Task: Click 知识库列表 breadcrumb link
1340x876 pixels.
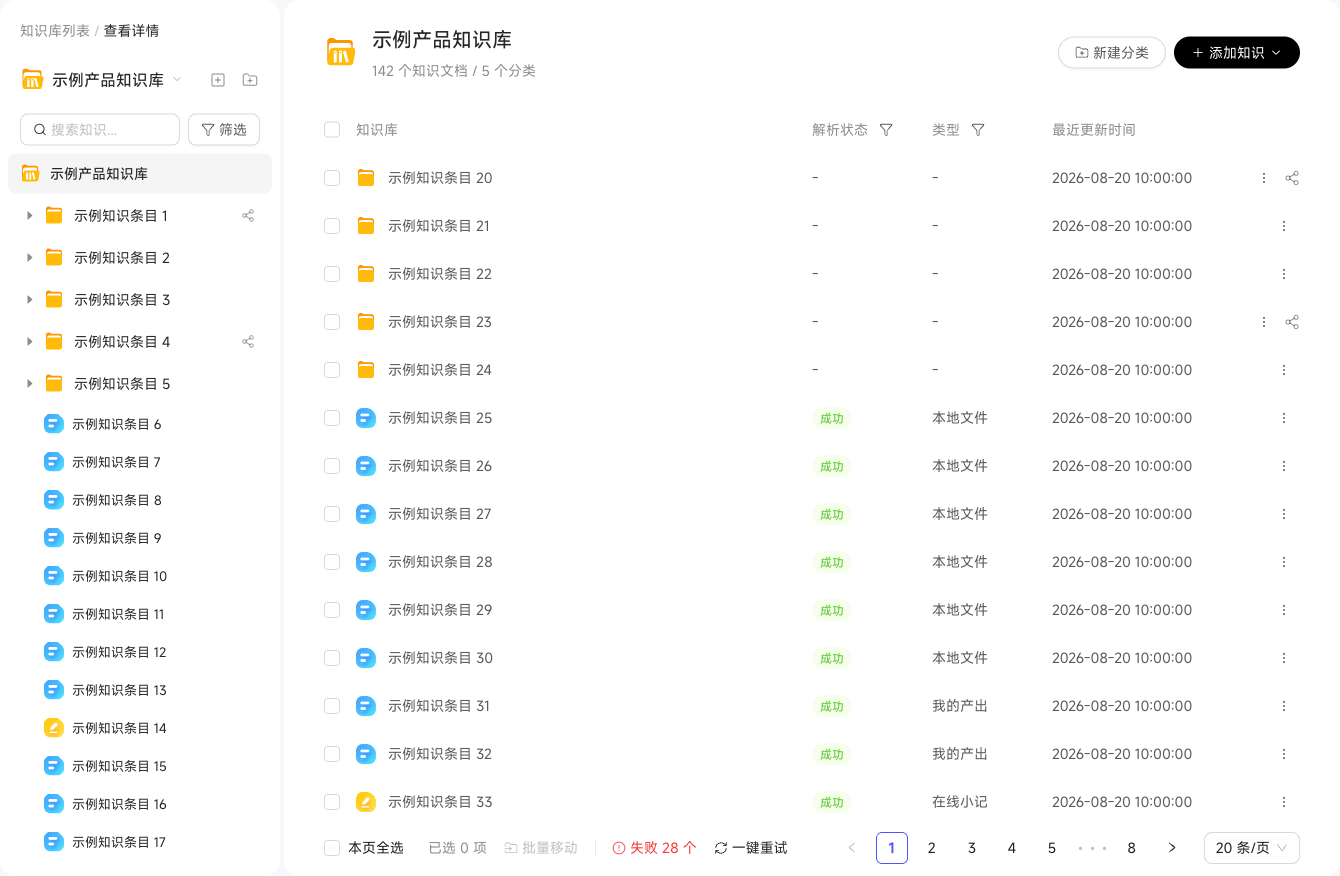Action: click(55, 31)
